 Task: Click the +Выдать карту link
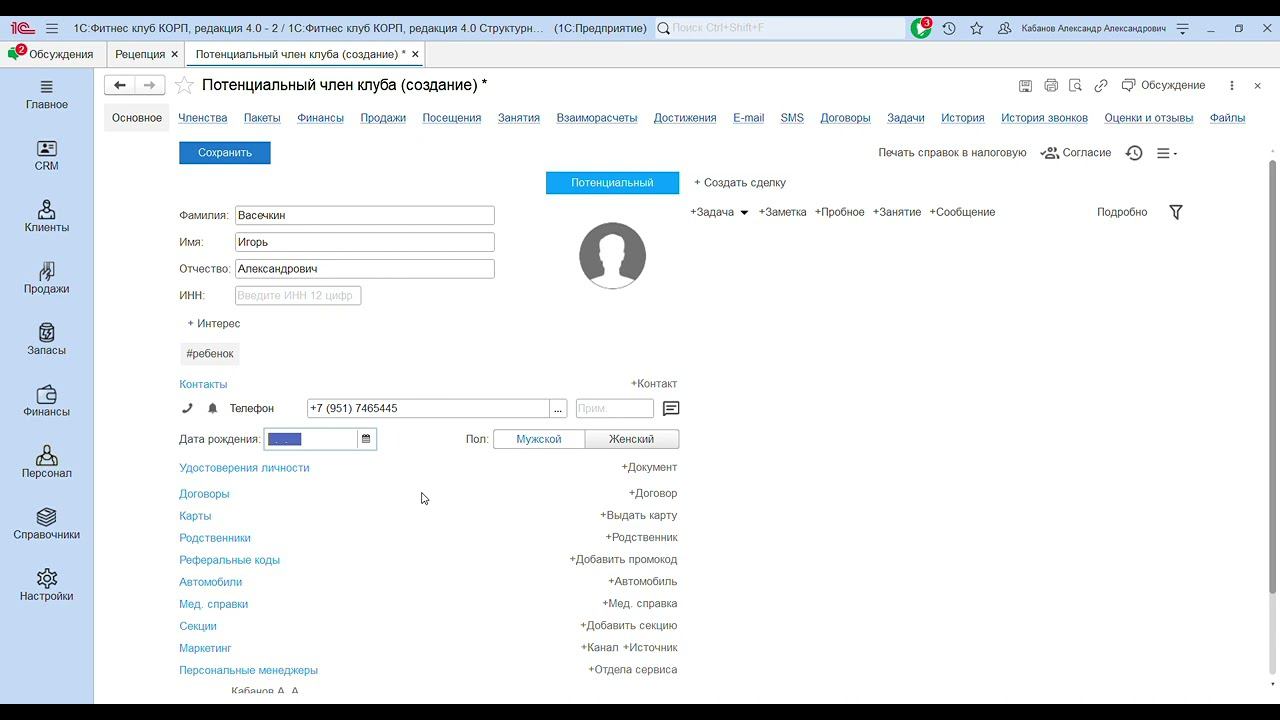pos(639,516)
